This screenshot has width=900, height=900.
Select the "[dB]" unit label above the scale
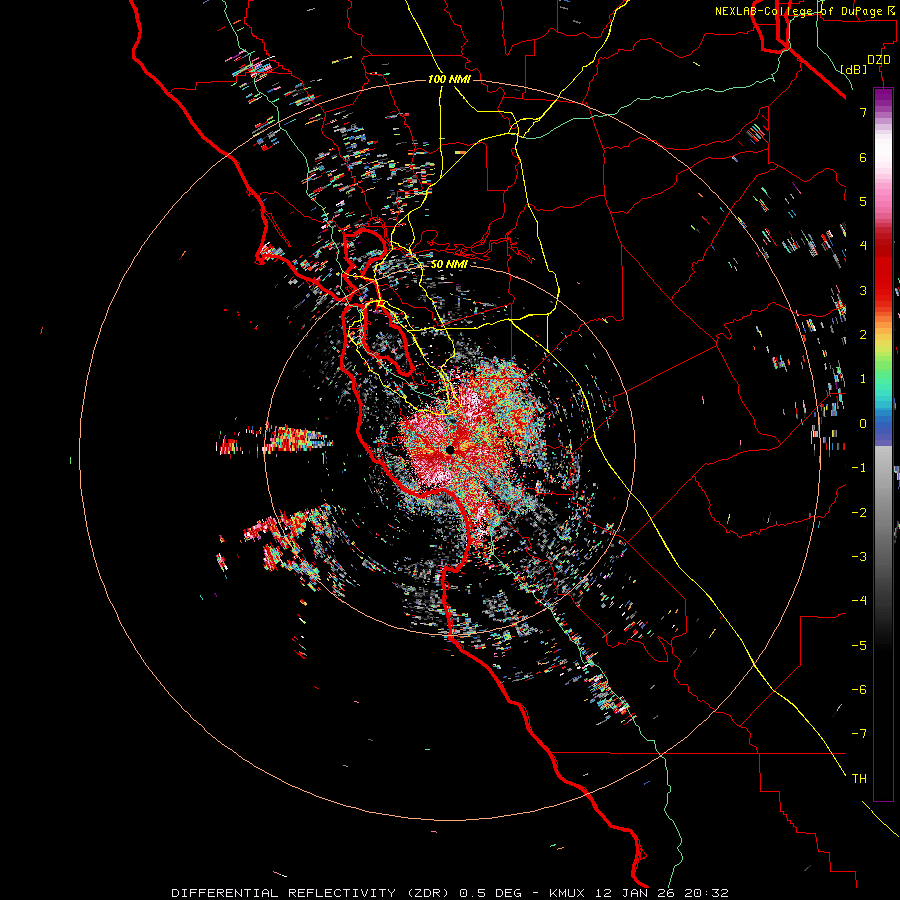(854, 69)
